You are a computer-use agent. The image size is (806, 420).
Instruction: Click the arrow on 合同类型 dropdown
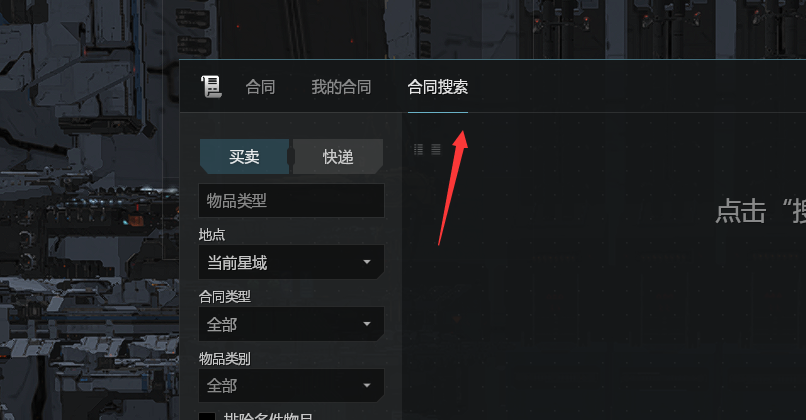(367, 324)
